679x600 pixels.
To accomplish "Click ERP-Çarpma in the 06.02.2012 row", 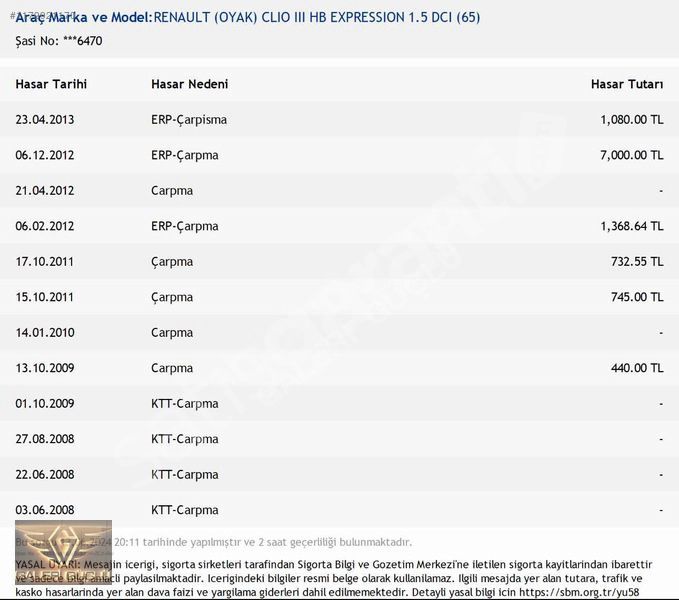I will (184, 226).
